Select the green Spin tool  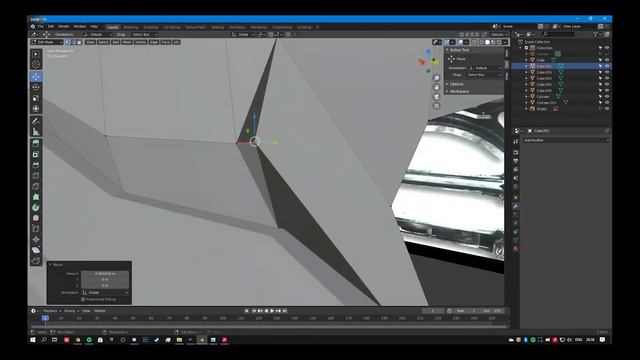[x=36, y=207]
